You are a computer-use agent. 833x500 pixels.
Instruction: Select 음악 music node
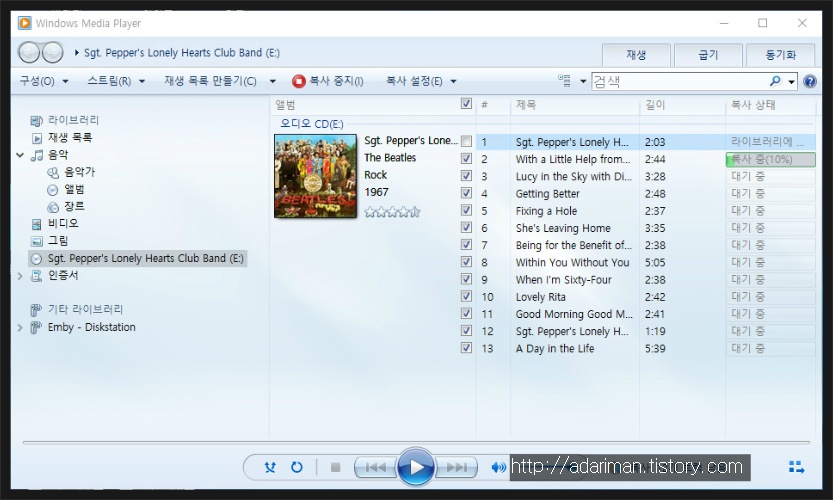pos(57,155)
